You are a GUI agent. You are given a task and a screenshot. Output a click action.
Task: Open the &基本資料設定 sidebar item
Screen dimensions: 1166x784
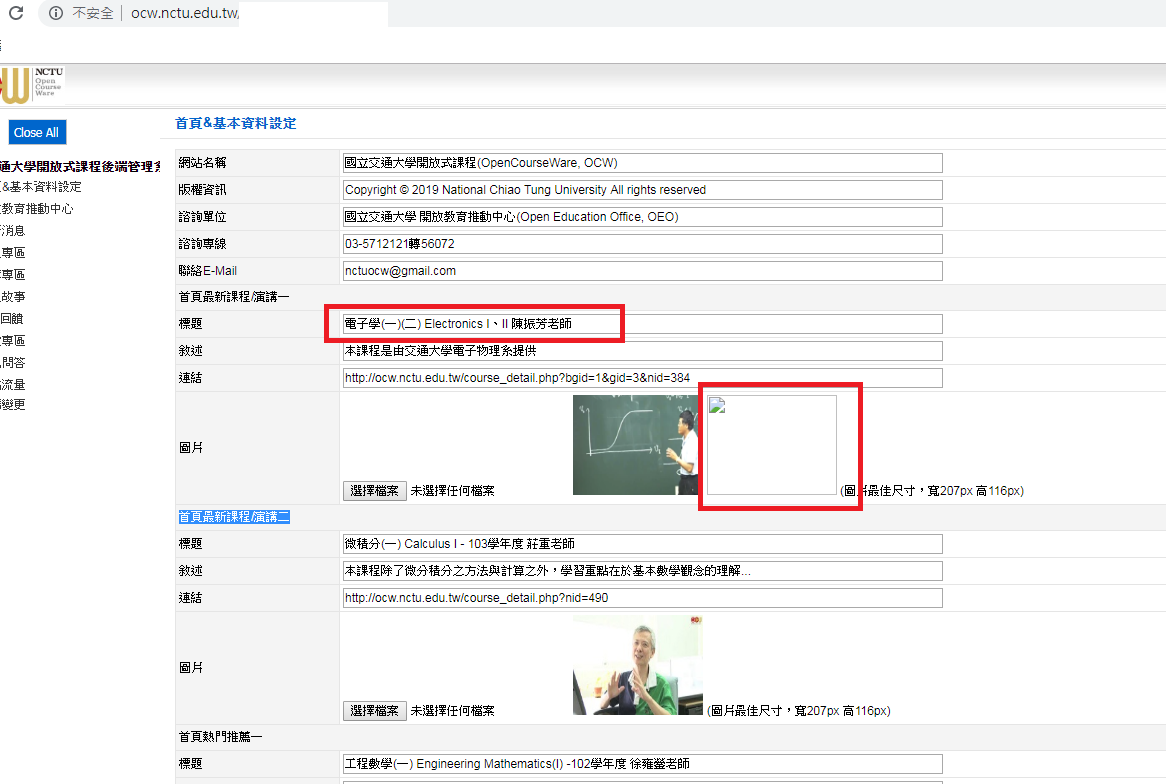42,187
